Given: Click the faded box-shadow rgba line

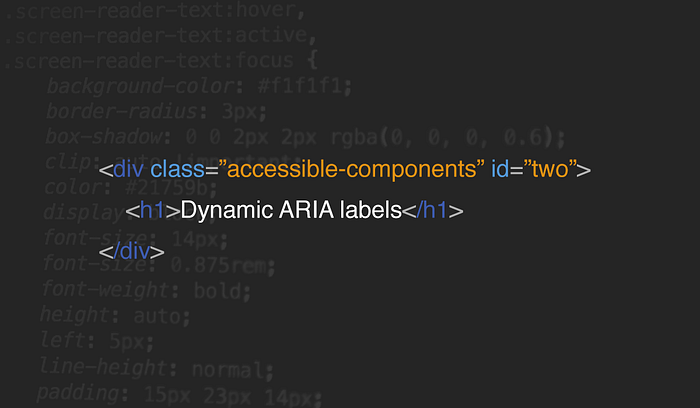Looking at the screenshot, I should coord(305,137).
